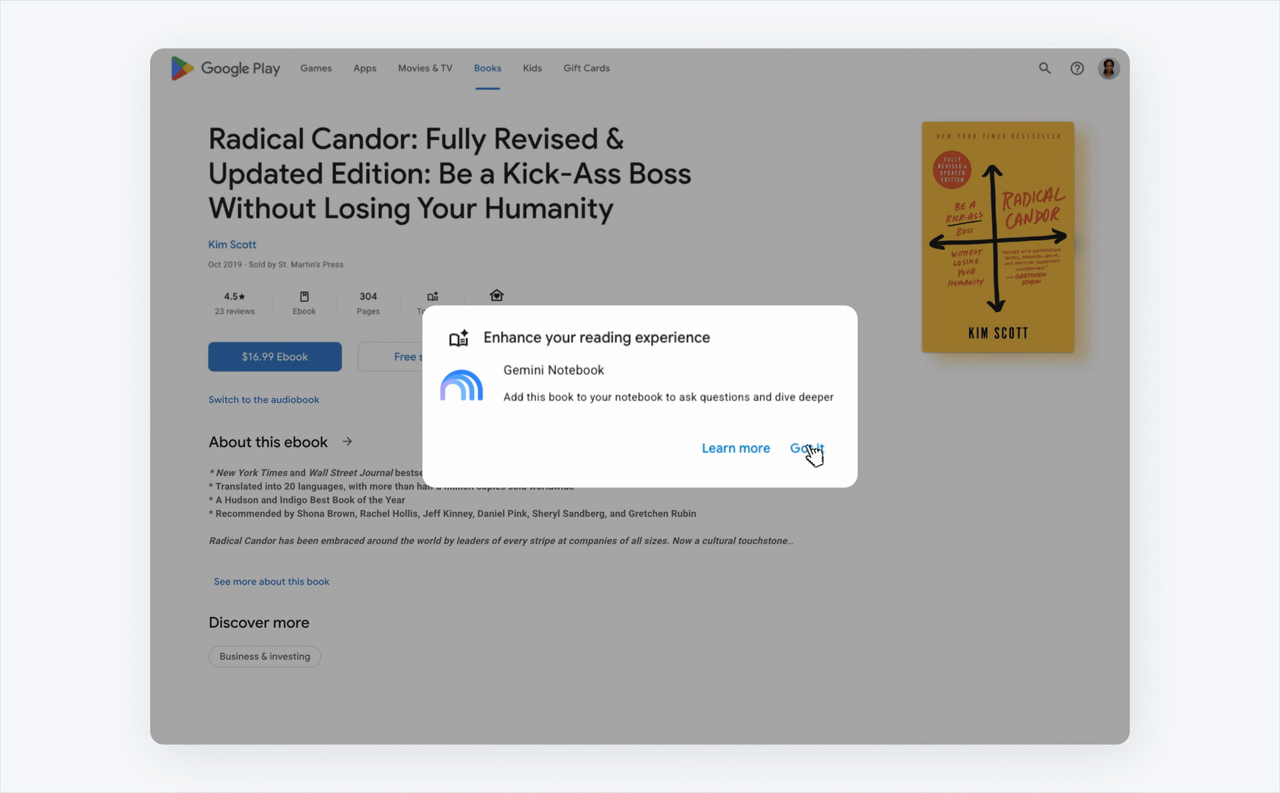
Task: Click the Radical Candor book title heading
Action: [450, 173]
